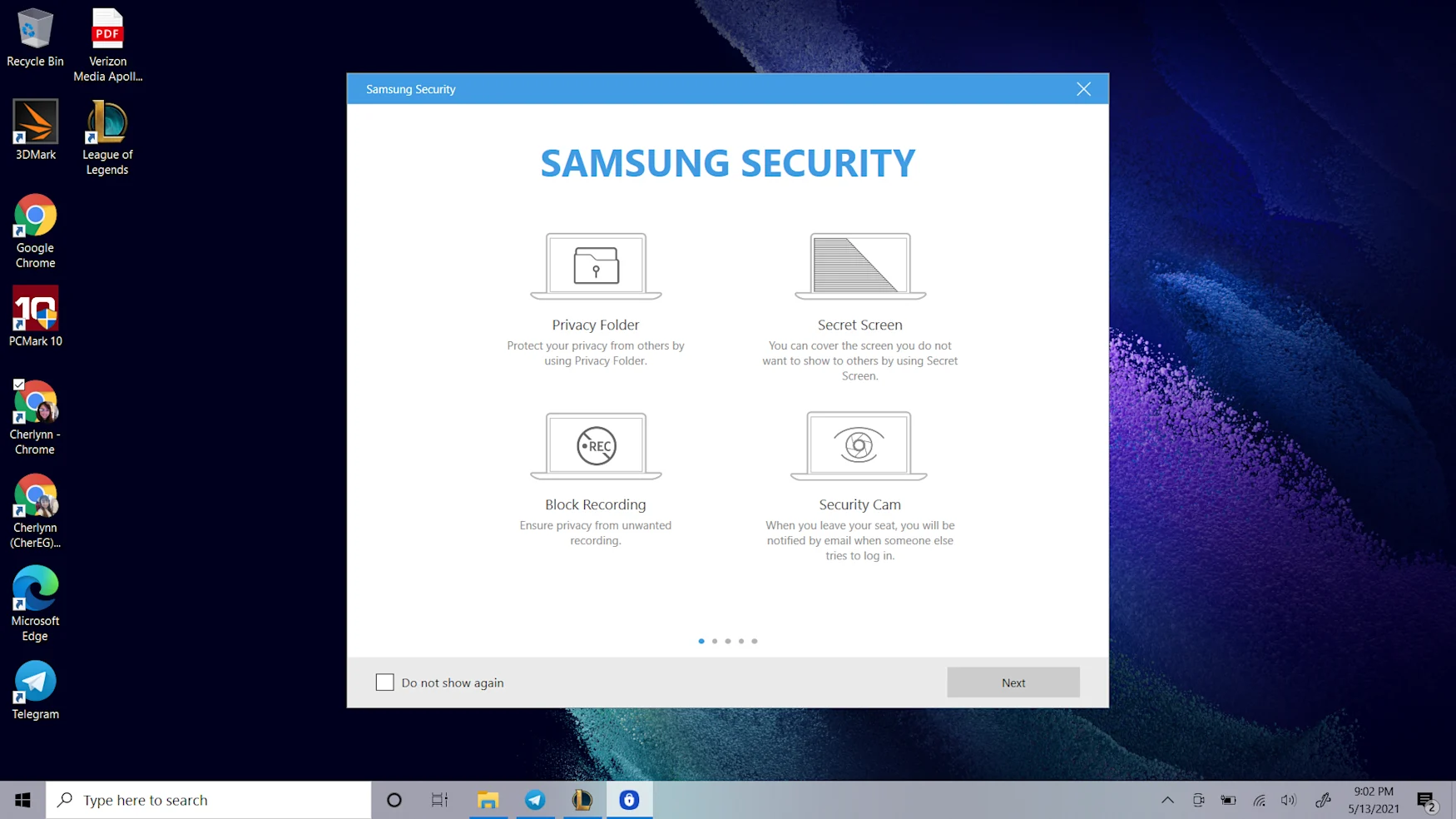This screenshot has height=819, width=1456.
Task: Expand hidden system tray icons
Action: (1167, 800)
